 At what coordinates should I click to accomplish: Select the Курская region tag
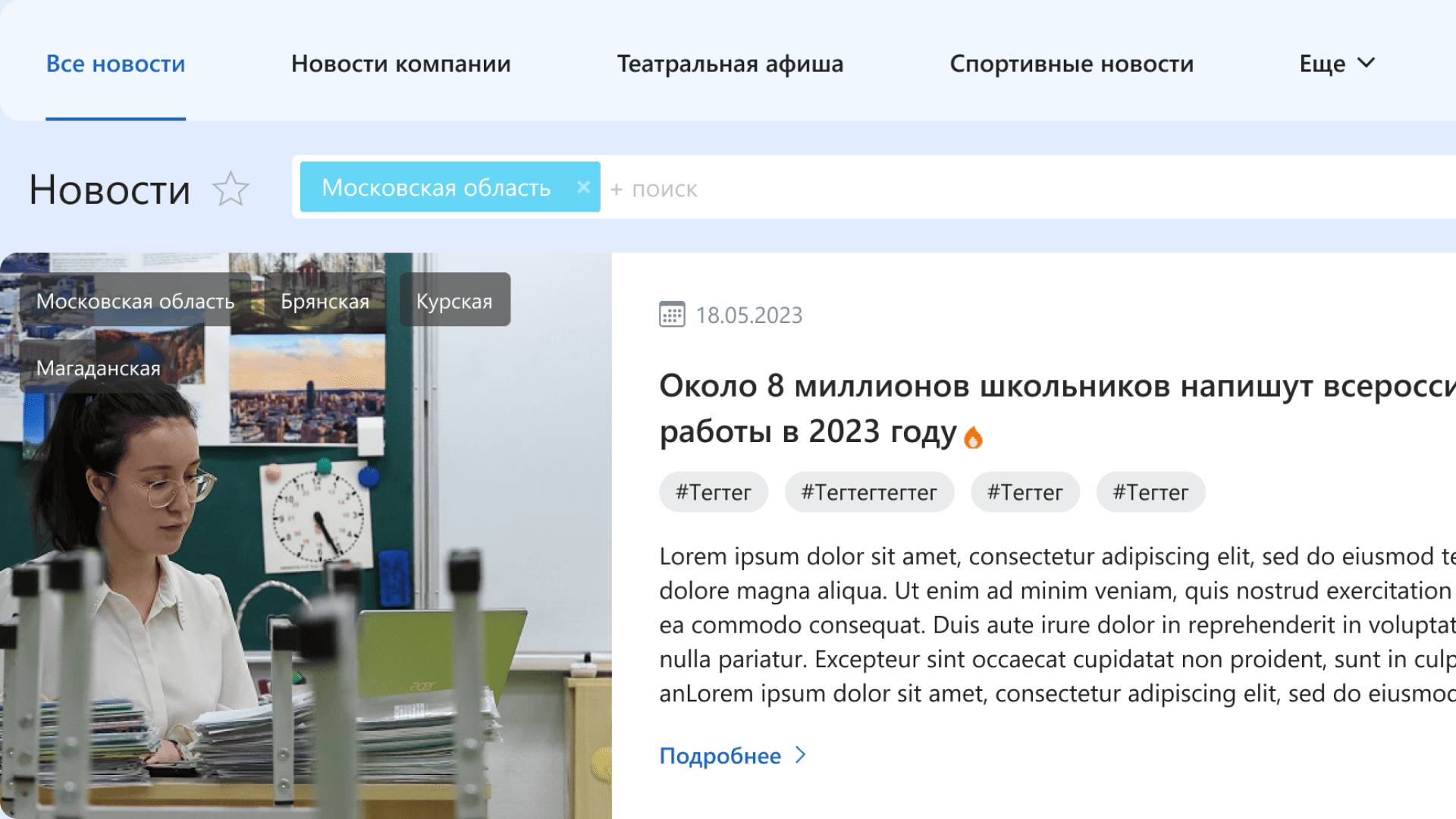tap(454, 301)
